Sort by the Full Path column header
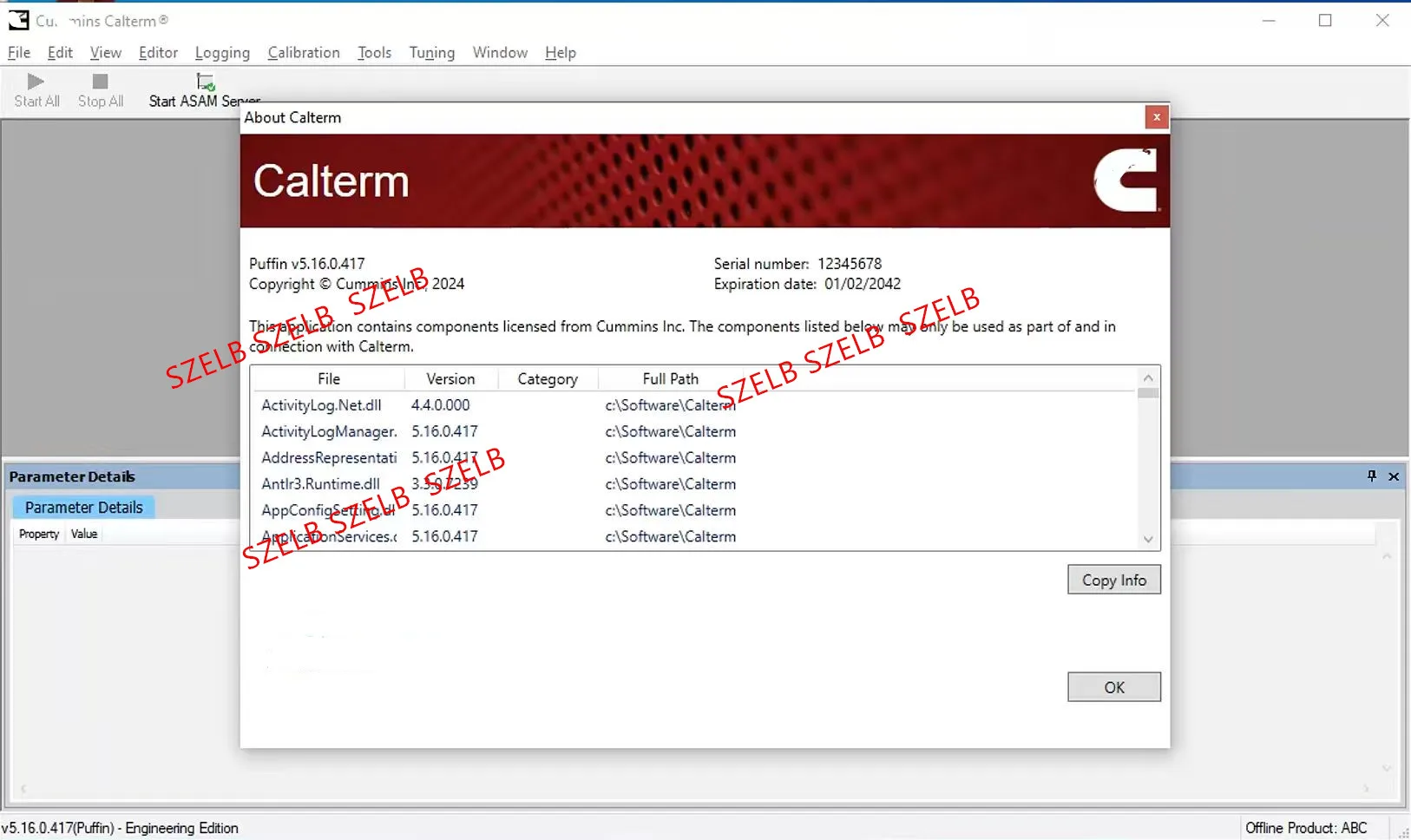This screenshot has width=1411, height=840. pyautogui.click(x=670, y=379)
